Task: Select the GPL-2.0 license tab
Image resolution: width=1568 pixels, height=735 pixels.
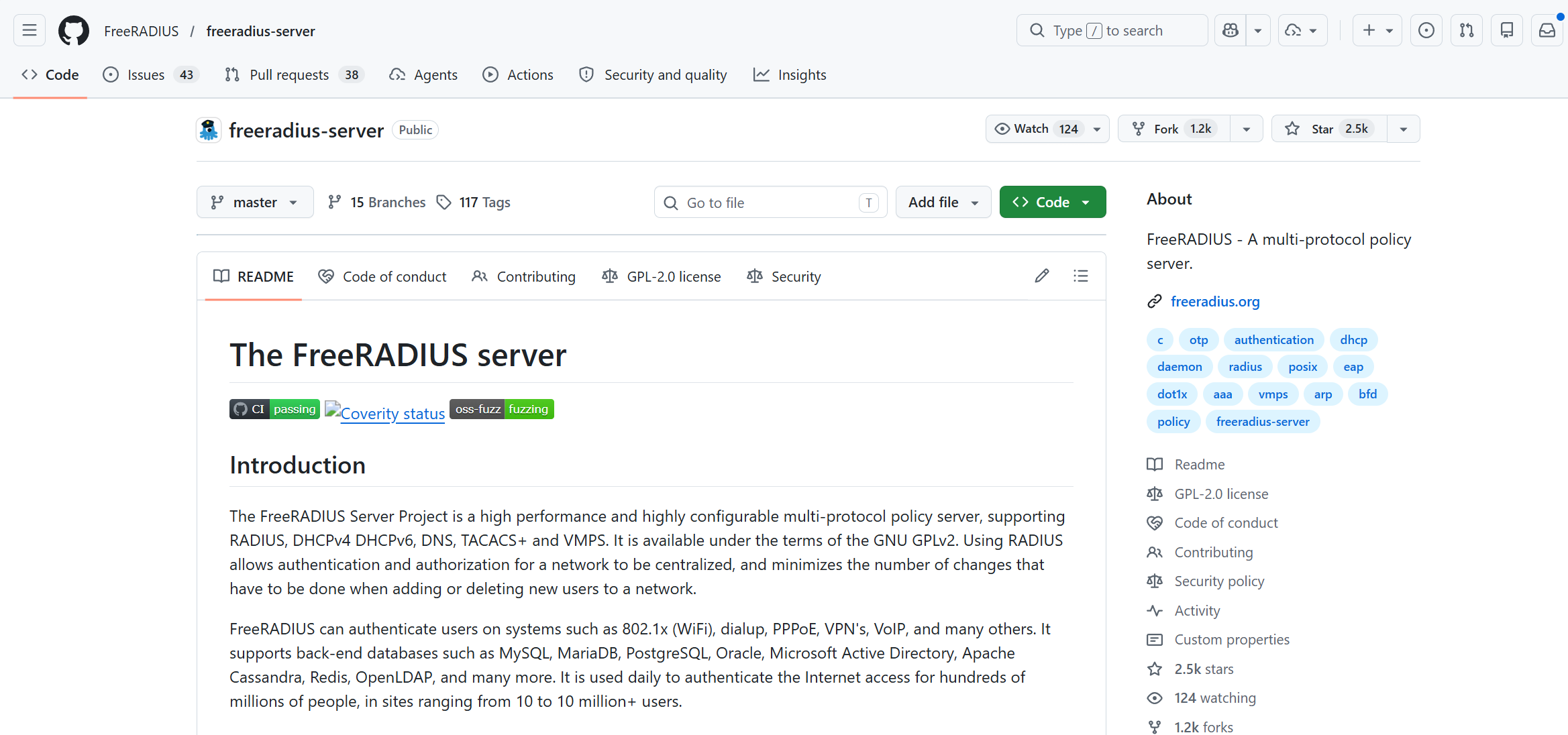Action: coord(662,276)
